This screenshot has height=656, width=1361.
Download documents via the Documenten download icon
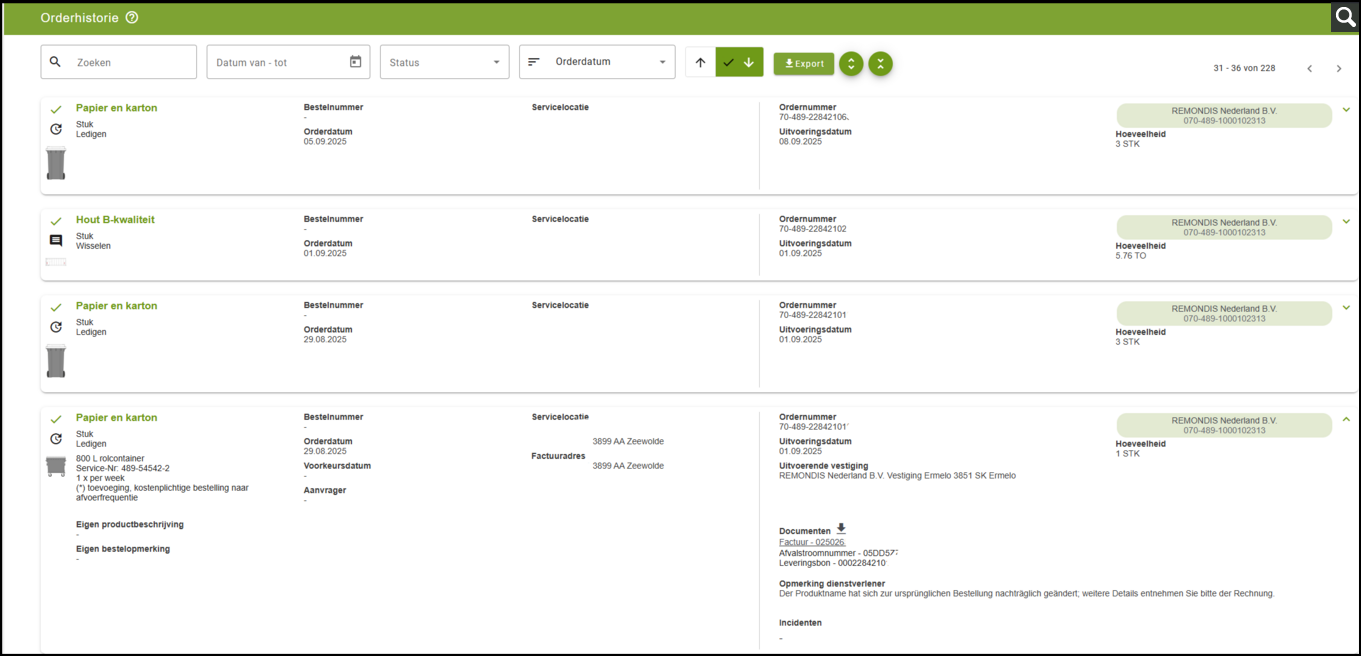tap(841, 530)
